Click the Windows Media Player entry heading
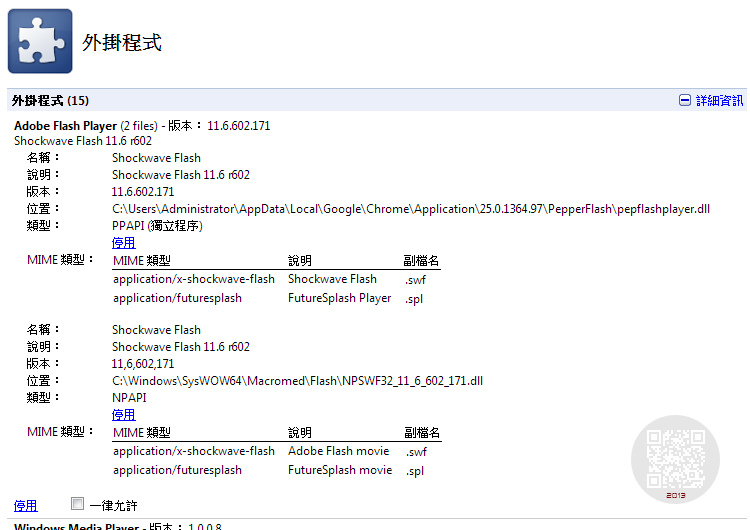The width and height of the screenshot is (750, 530). [77, 527]
